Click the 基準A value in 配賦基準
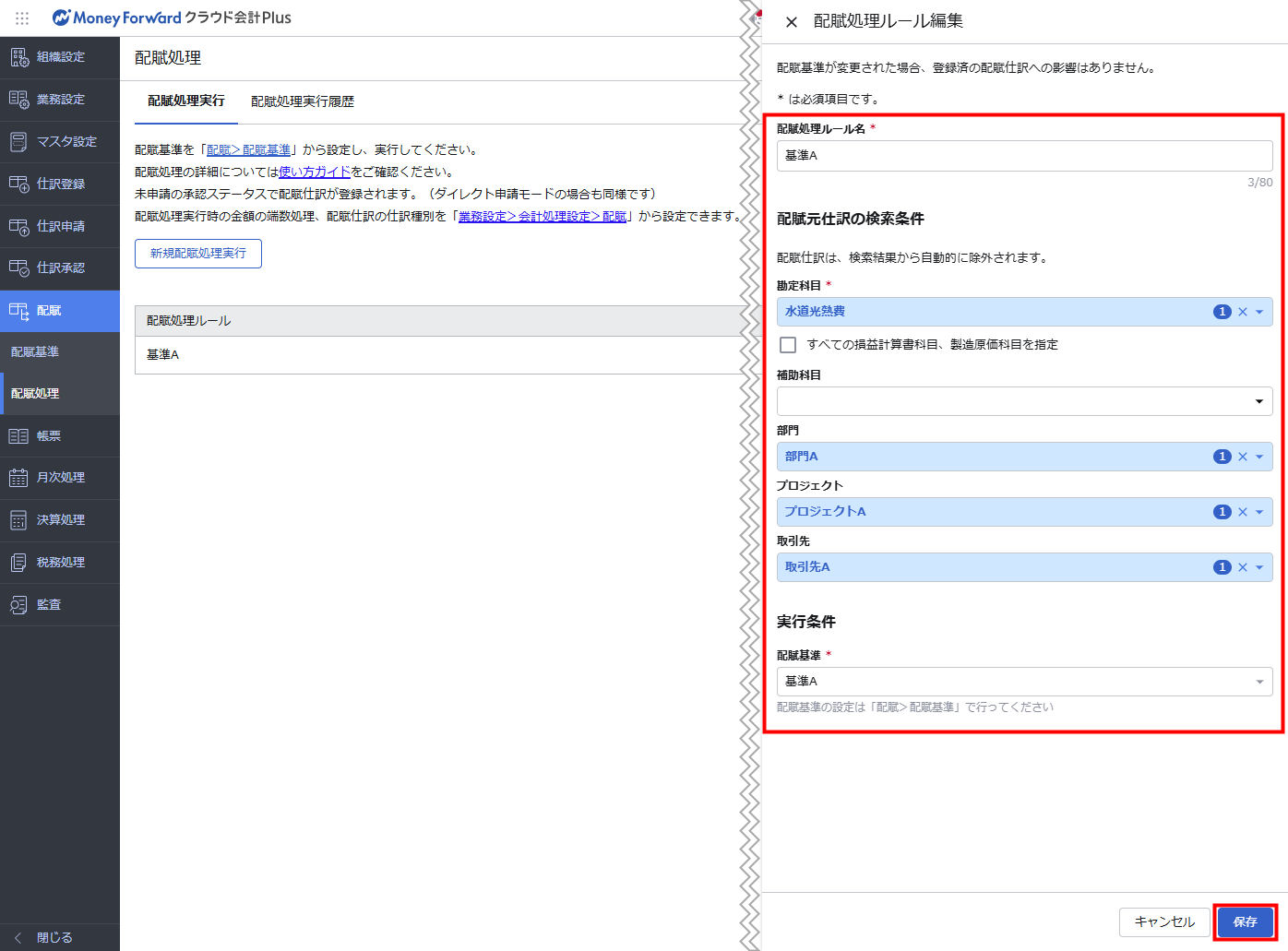This screenshot has width=1288, height=951. (x=801, y=682)
